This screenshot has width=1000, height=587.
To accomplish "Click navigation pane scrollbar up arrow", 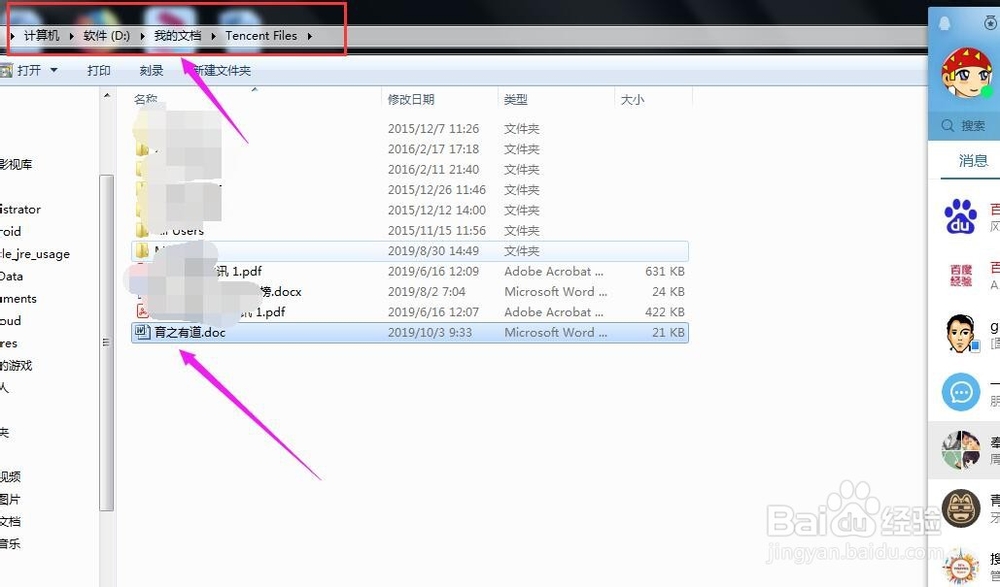I will click(x=107, y=96).
